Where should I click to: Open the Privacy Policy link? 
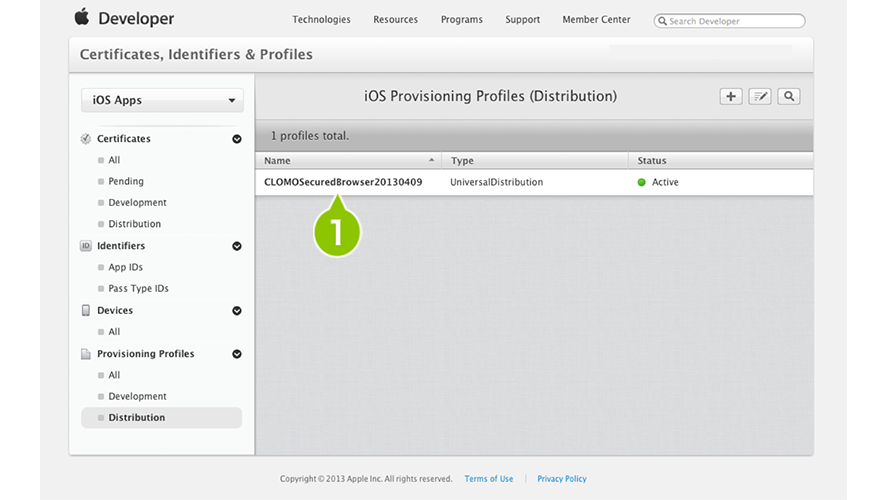[x=562, y=479]
